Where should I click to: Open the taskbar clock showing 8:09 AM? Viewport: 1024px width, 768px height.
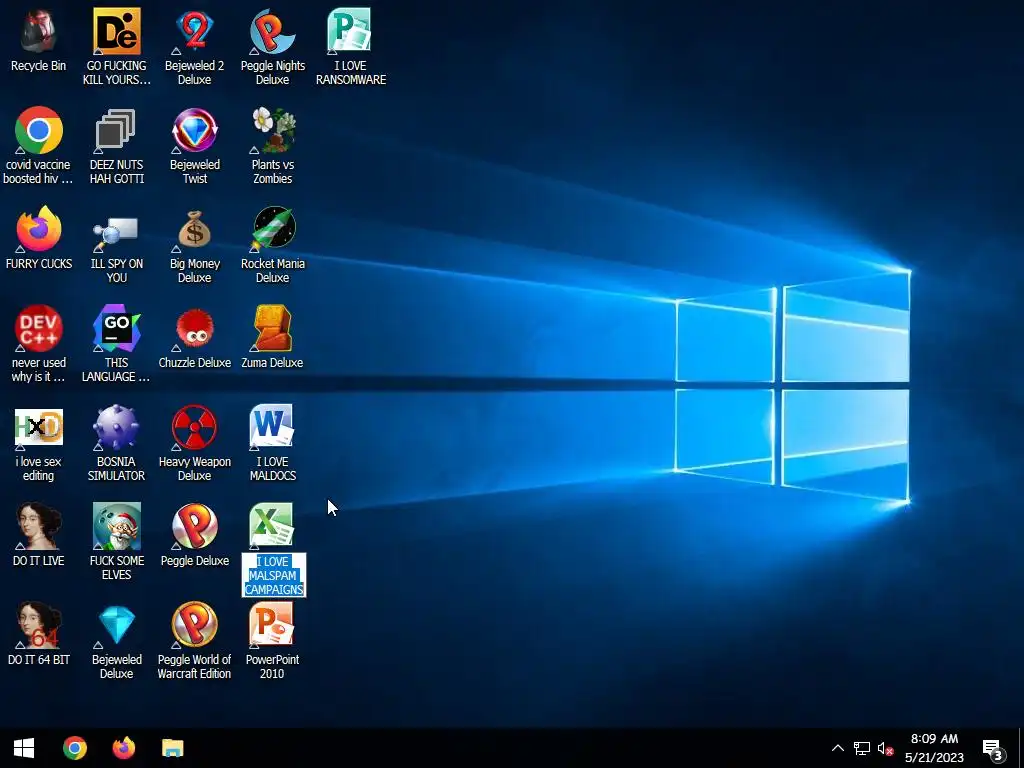[x=935, y=748]
